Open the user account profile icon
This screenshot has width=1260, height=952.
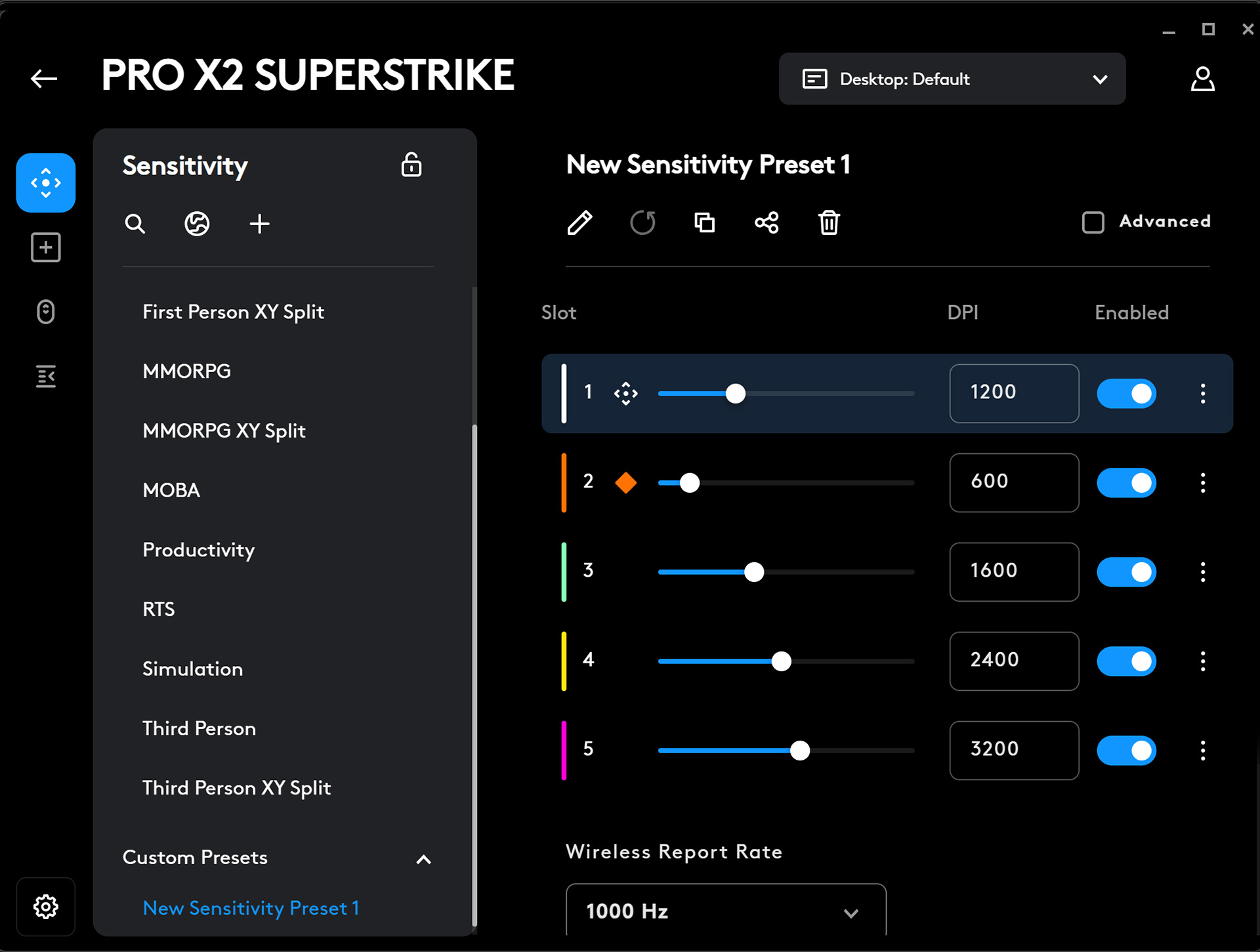click(x=1202, y=79)
